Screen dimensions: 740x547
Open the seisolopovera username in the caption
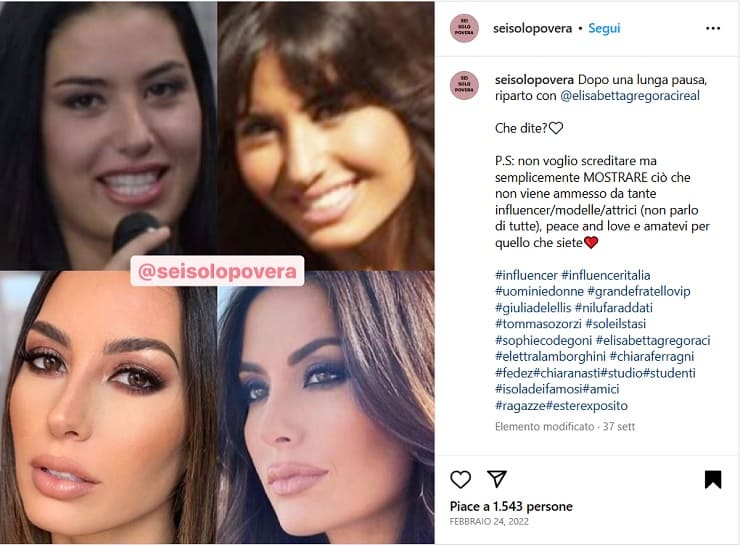tap(534, 80)
